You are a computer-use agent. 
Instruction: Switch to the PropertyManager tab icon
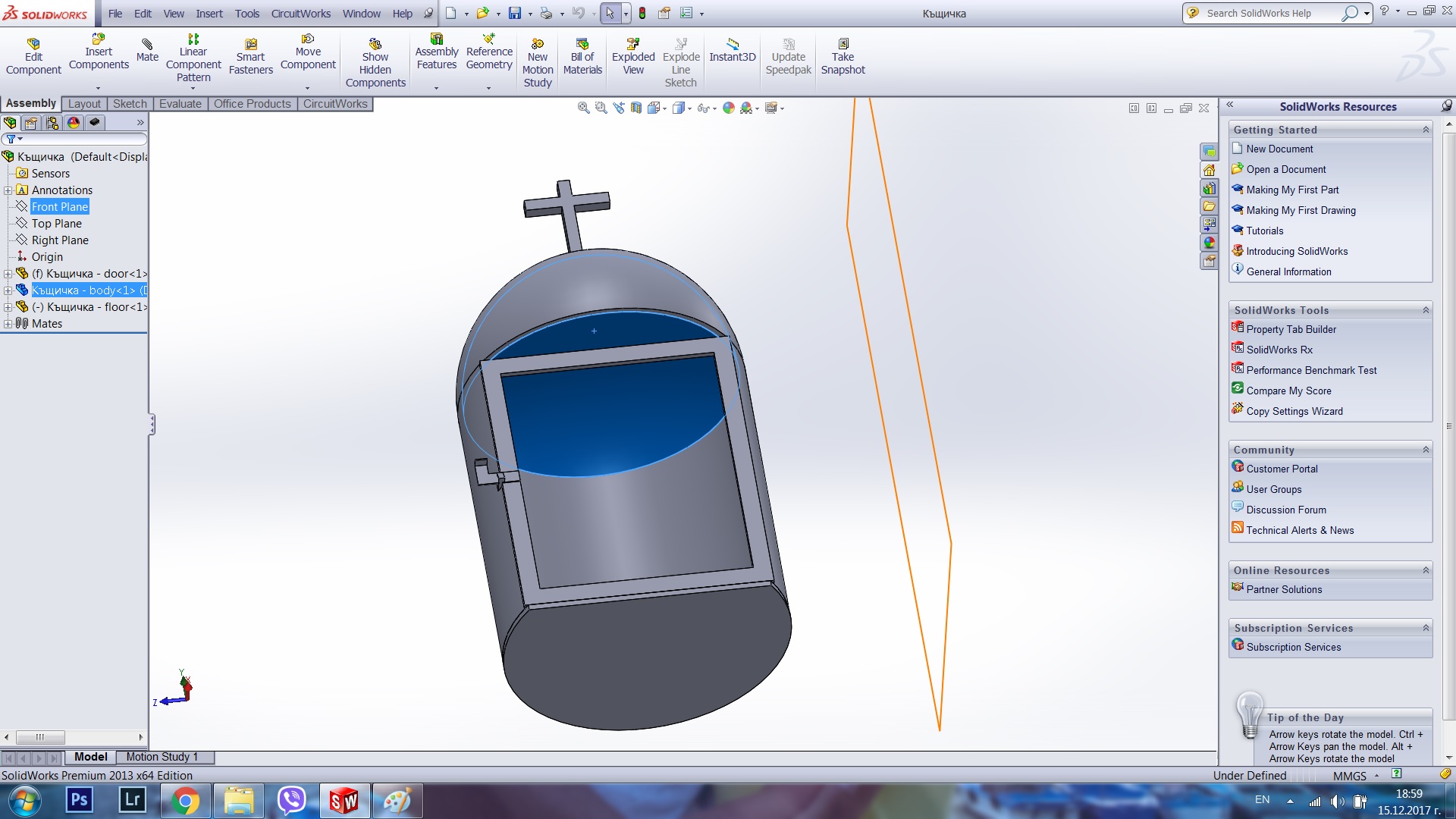(x=31, y=123)
